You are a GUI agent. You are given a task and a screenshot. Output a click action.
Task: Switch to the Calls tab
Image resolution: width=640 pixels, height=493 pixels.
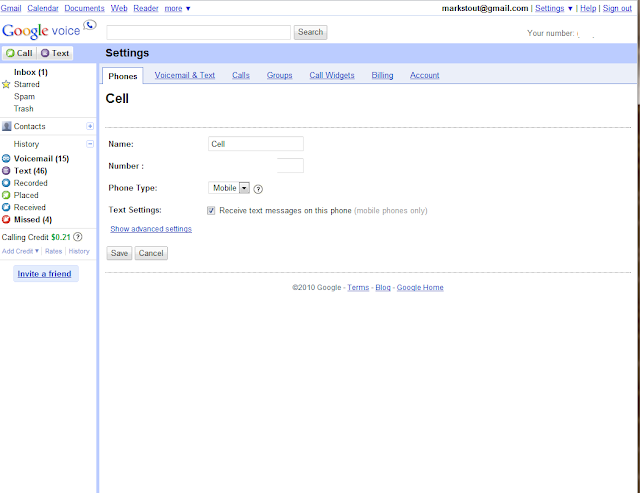click(241, 75)
